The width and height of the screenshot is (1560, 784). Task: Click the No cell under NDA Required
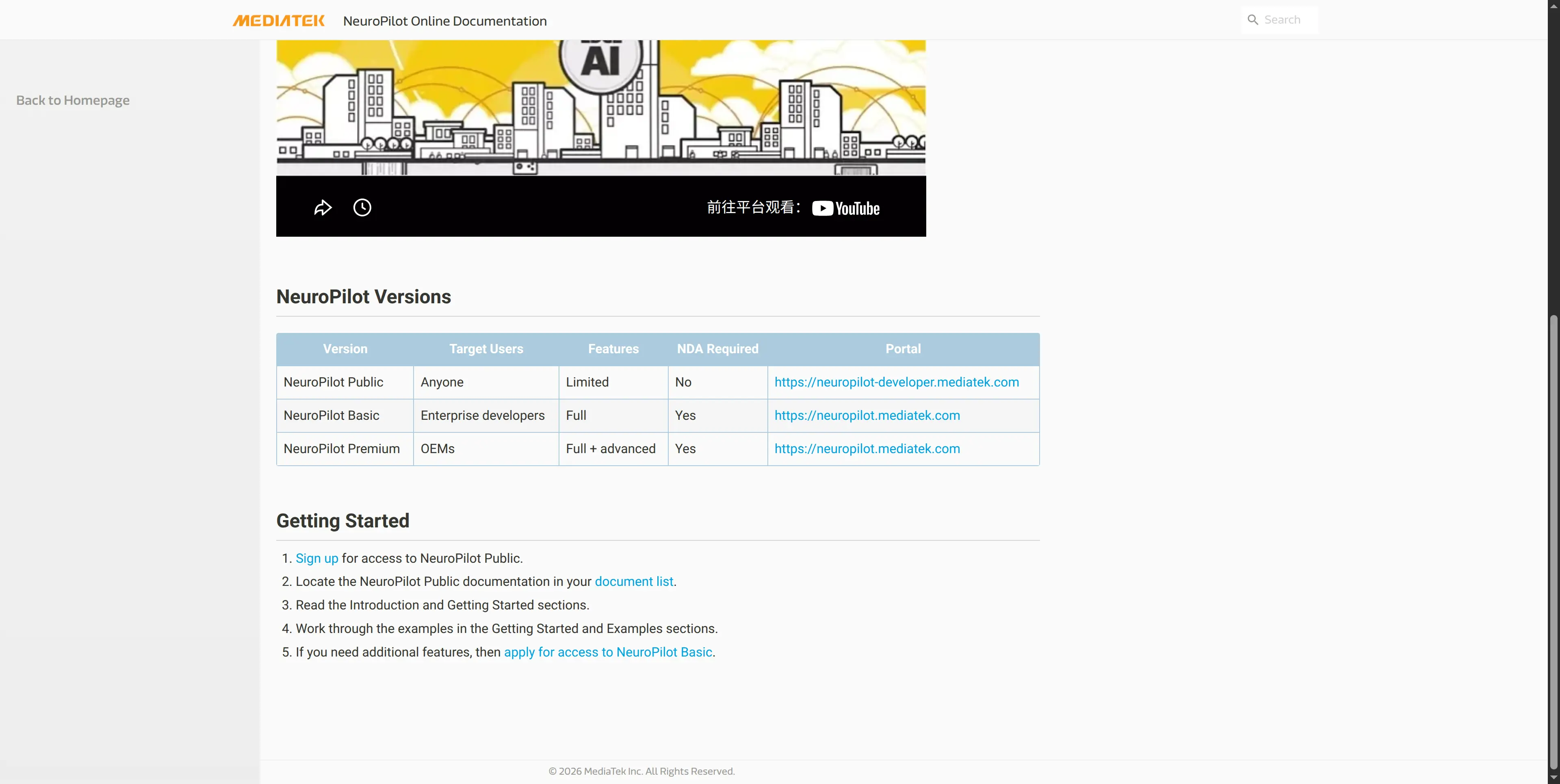point(717,382)
